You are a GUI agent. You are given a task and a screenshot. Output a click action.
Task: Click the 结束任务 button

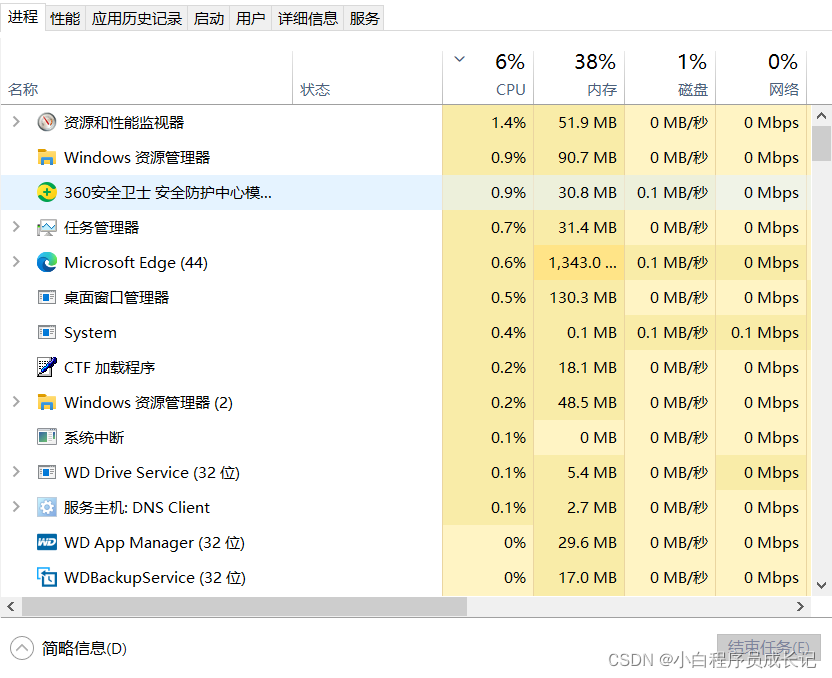point(769,648)
